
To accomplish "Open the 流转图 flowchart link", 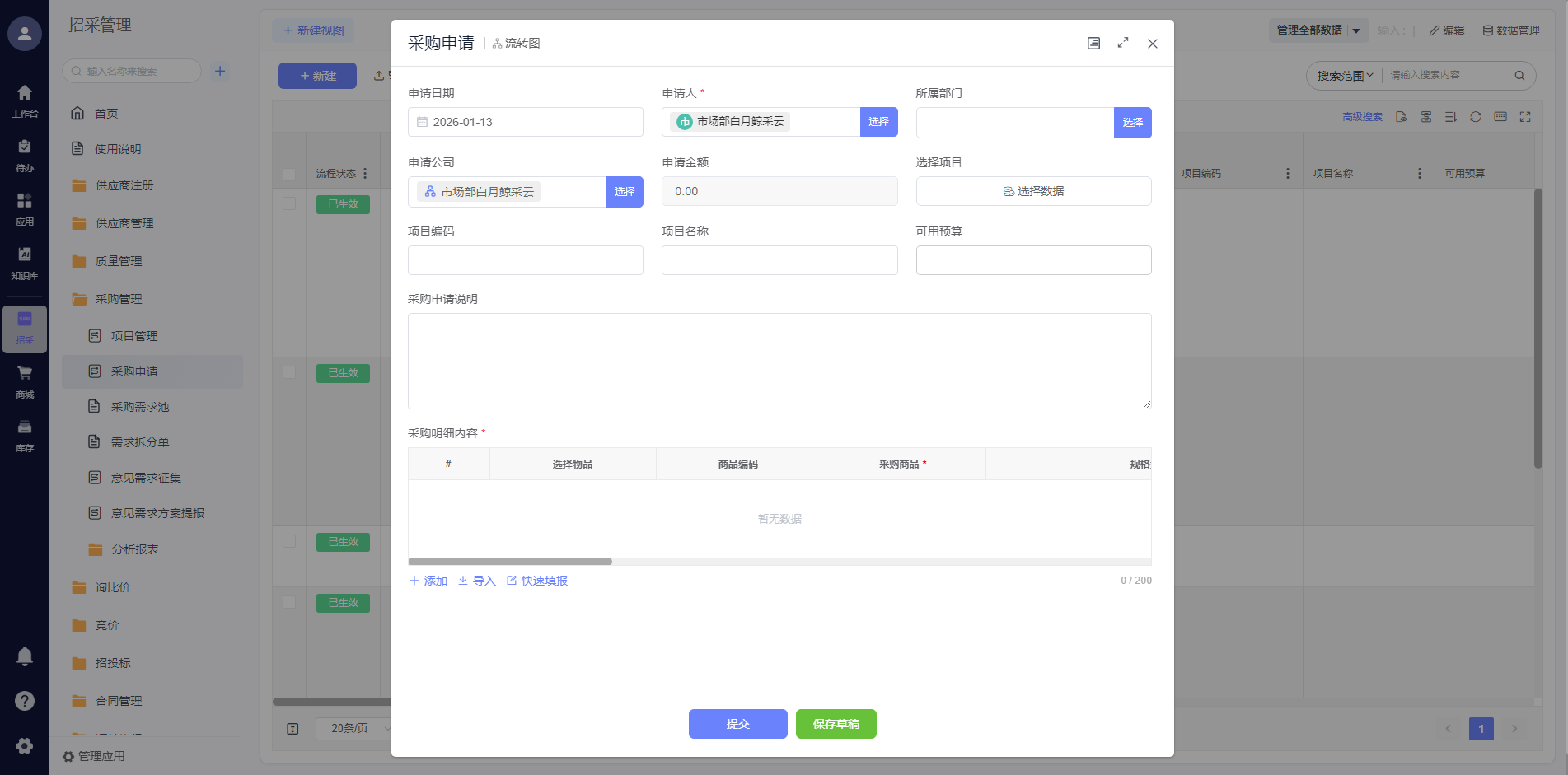I will (x=517, y=44).
